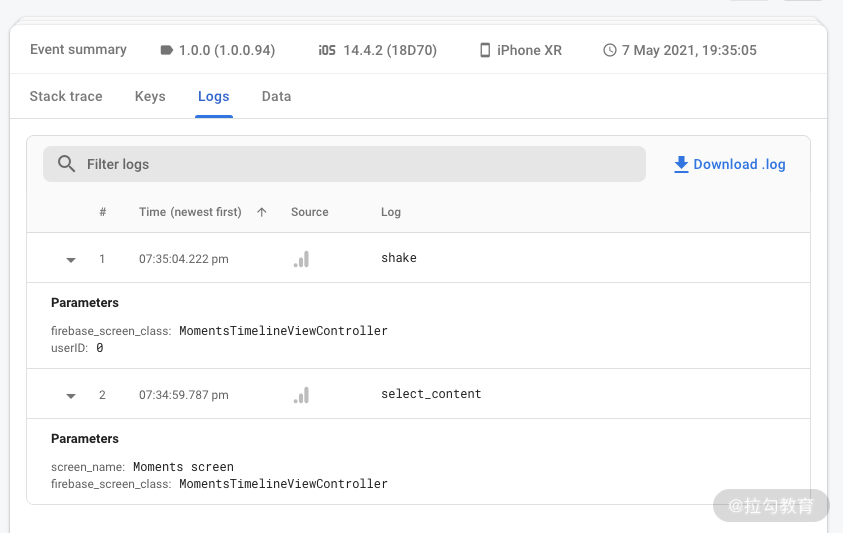
Task: Download the .log file
Action: click(x=730, y=164)
